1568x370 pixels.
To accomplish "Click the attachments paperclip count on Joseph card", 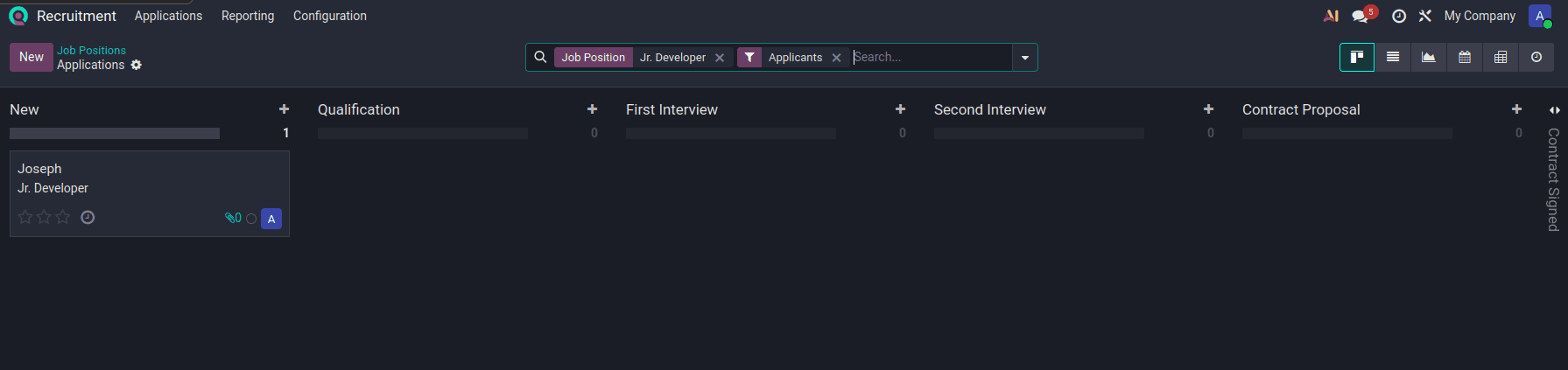I will 233,218.
